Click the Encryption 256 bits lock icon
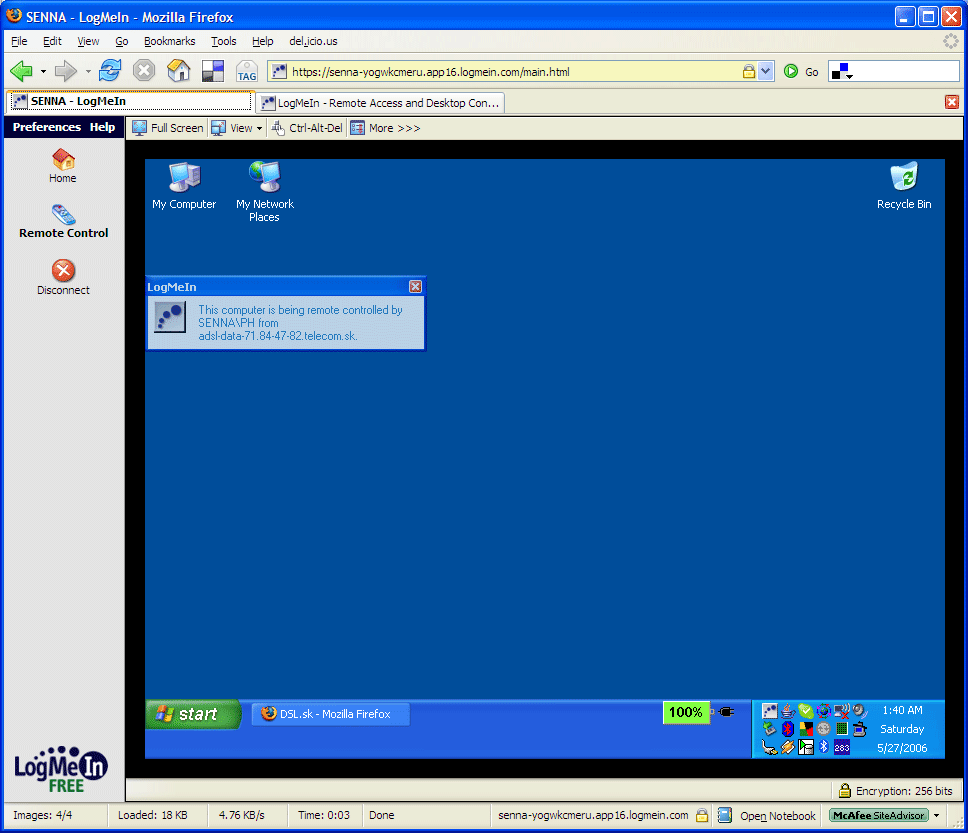 pos(845,790)
